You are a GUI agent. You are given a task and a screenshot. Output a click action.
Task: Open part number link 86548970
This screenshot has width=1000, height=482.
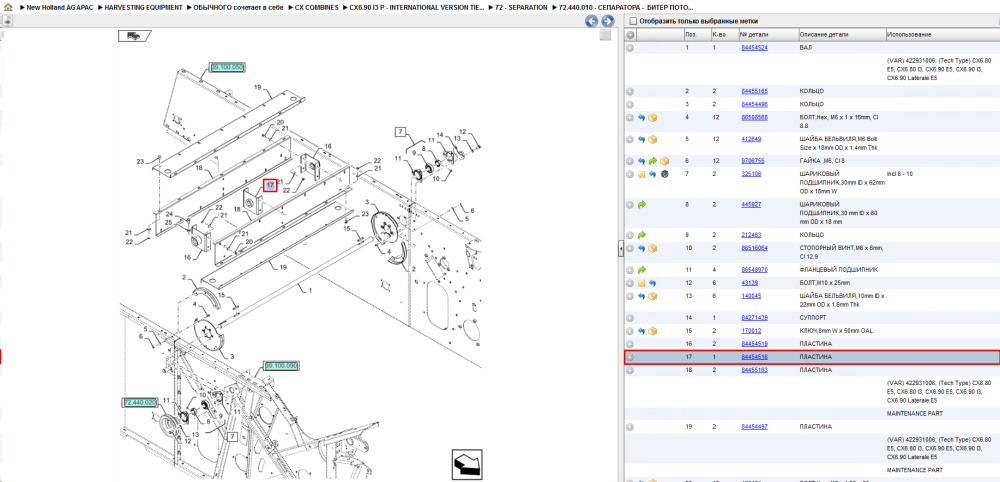[x=754, y=270]
